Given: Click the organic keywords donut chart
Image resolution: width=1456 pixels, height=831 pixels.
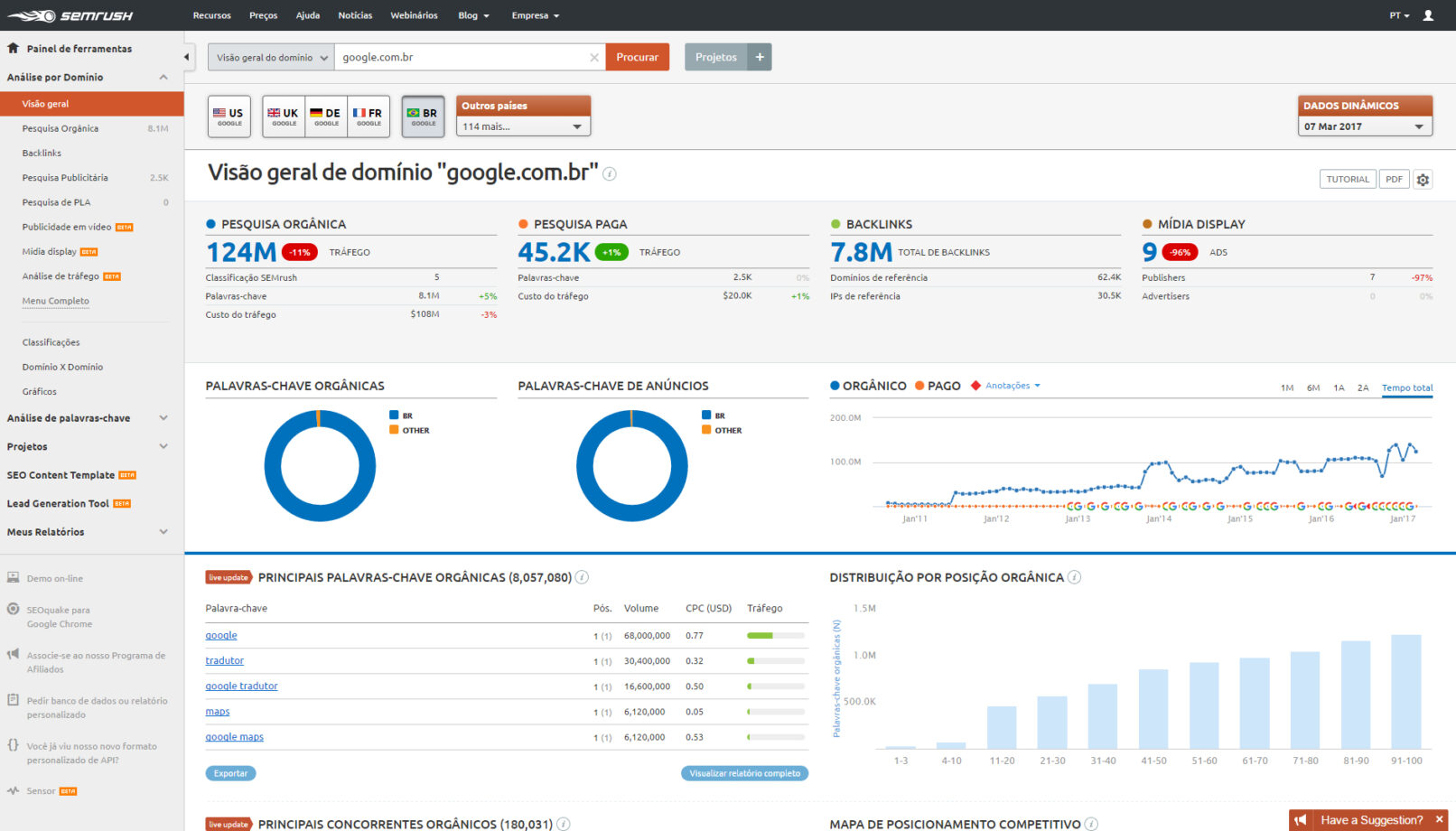Looking at the screenshot, I should pos(320,466).
